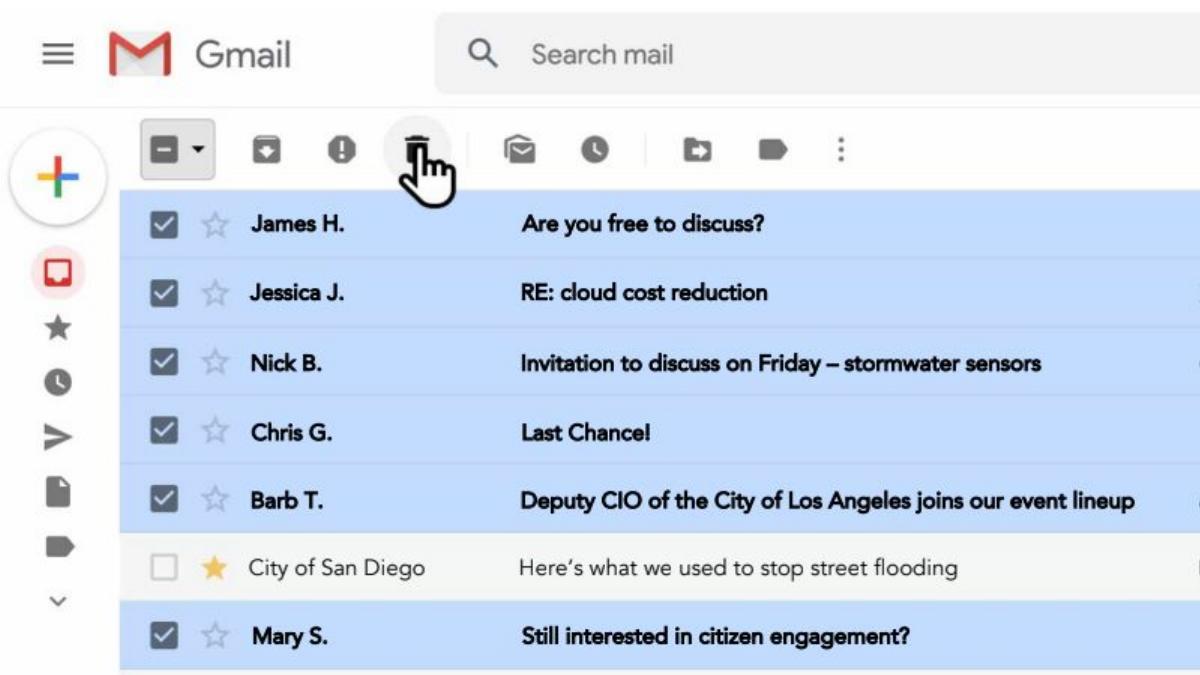Delete selected emails with trash icon
The width and height of the screenshot is (1200, 675).
tap(417, 150)
